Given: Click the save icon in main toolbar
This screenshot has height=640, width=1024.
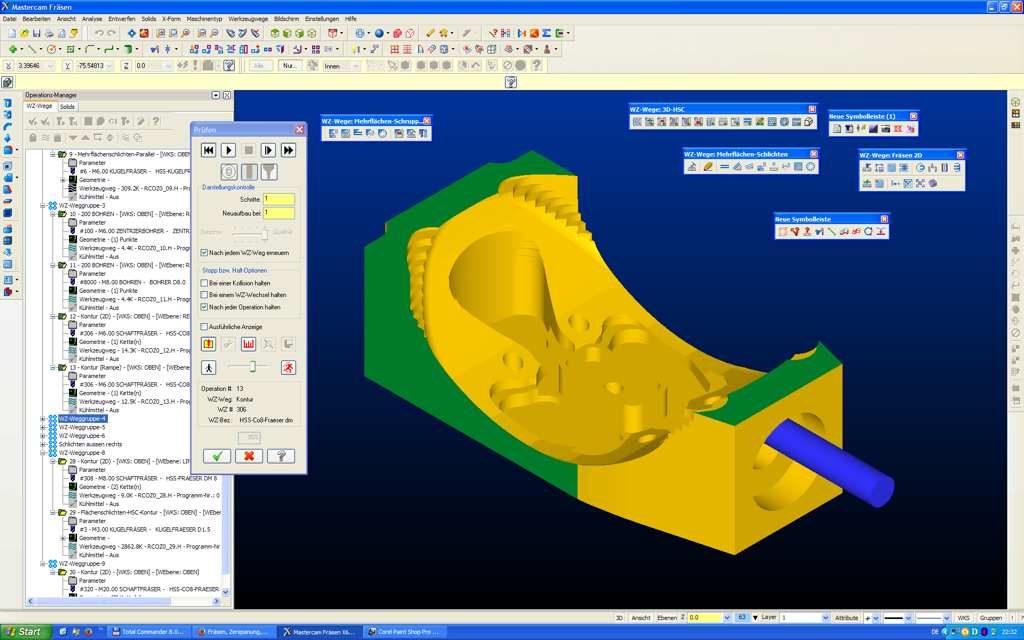Looking at the screenshot, I should 37,34.
